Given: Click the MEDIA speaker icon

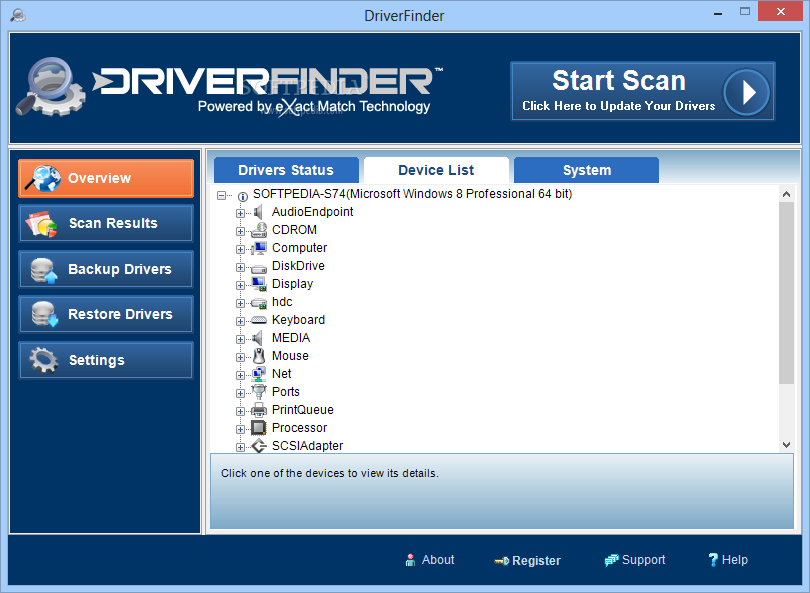Looking at the screenshot, I should [x=258, y=338].
